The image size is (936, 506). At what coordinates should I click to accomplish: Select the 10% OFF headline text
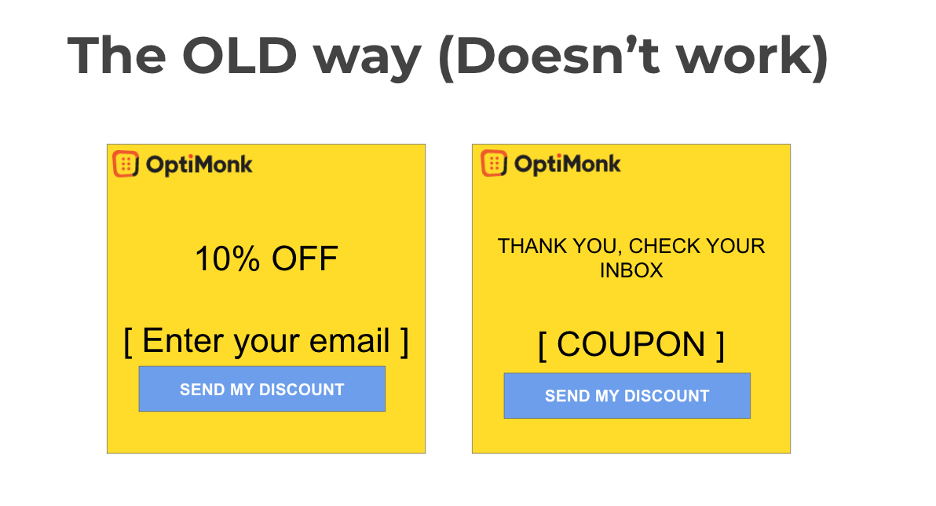[x=266, y=259]
